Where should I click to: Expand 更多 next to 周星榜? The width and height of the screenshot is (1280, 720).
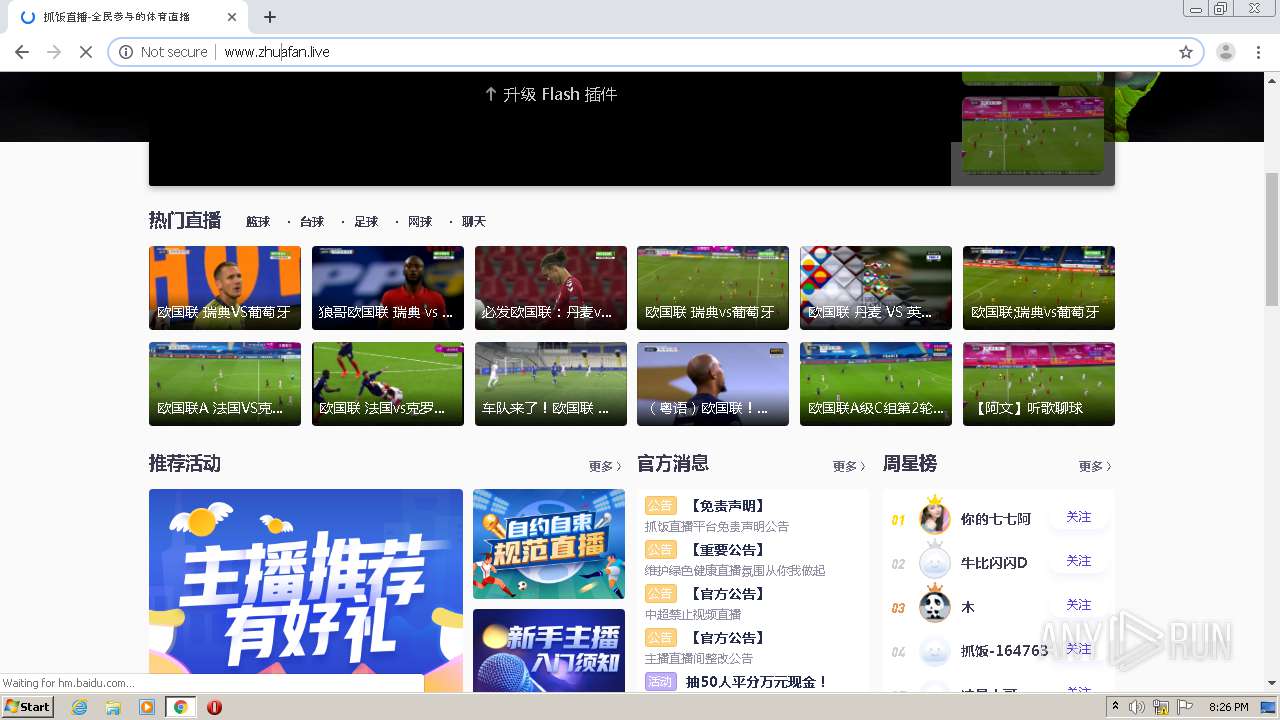click(1095, 466)
